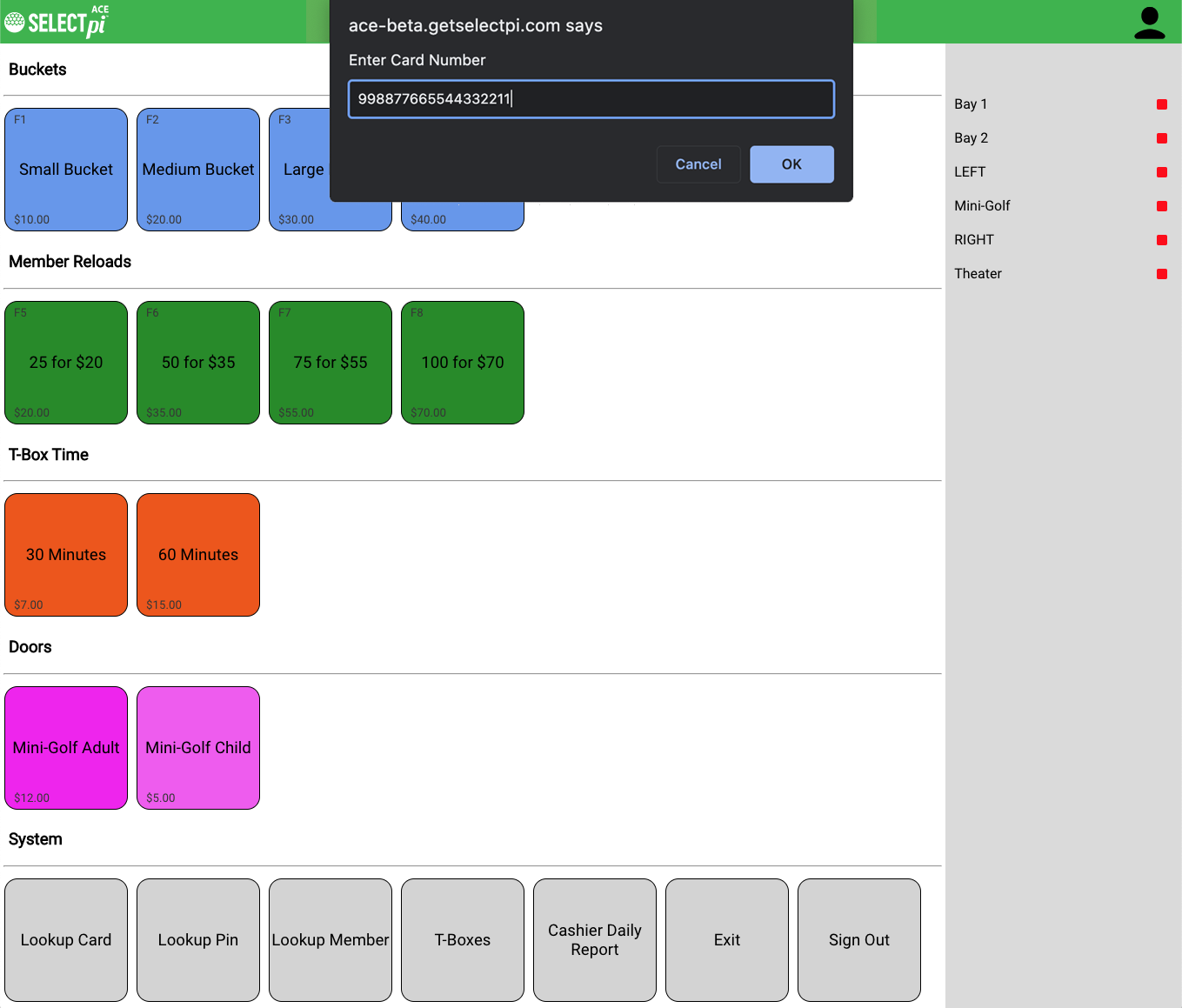Click the user profile icon

(x=1149, y=23)
